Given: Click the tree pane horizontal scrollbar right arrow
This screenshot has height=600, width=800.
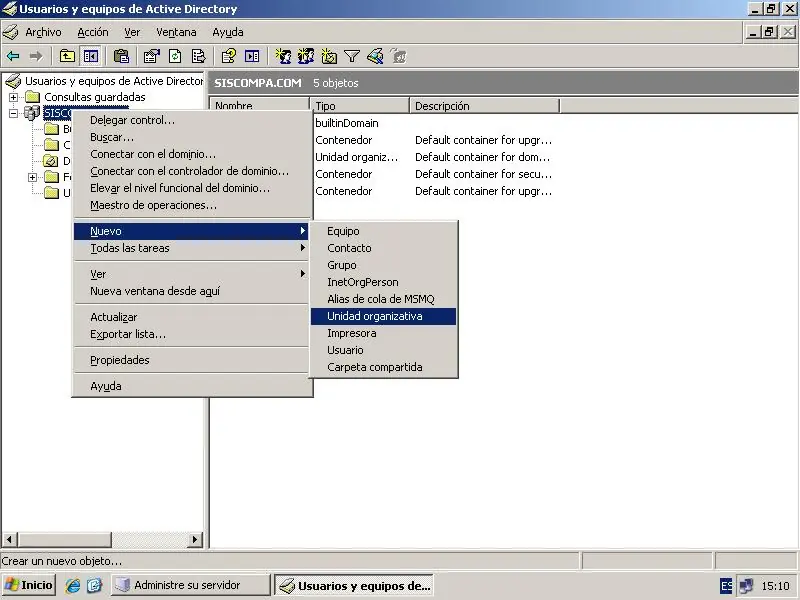Looking at the screenshot, I should click(194, 539).
